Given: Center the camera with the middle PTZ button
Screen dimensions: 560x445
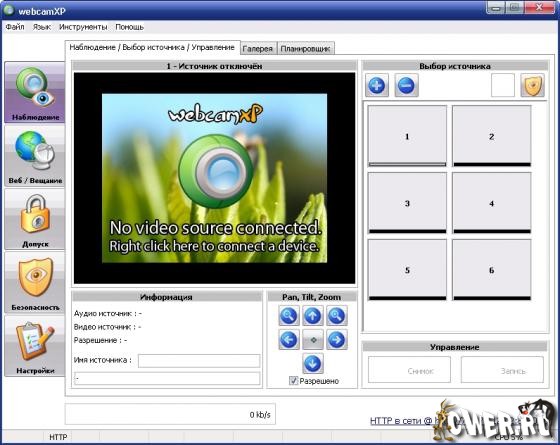Looking at the screenshot, I should click(x=313, y=340).
